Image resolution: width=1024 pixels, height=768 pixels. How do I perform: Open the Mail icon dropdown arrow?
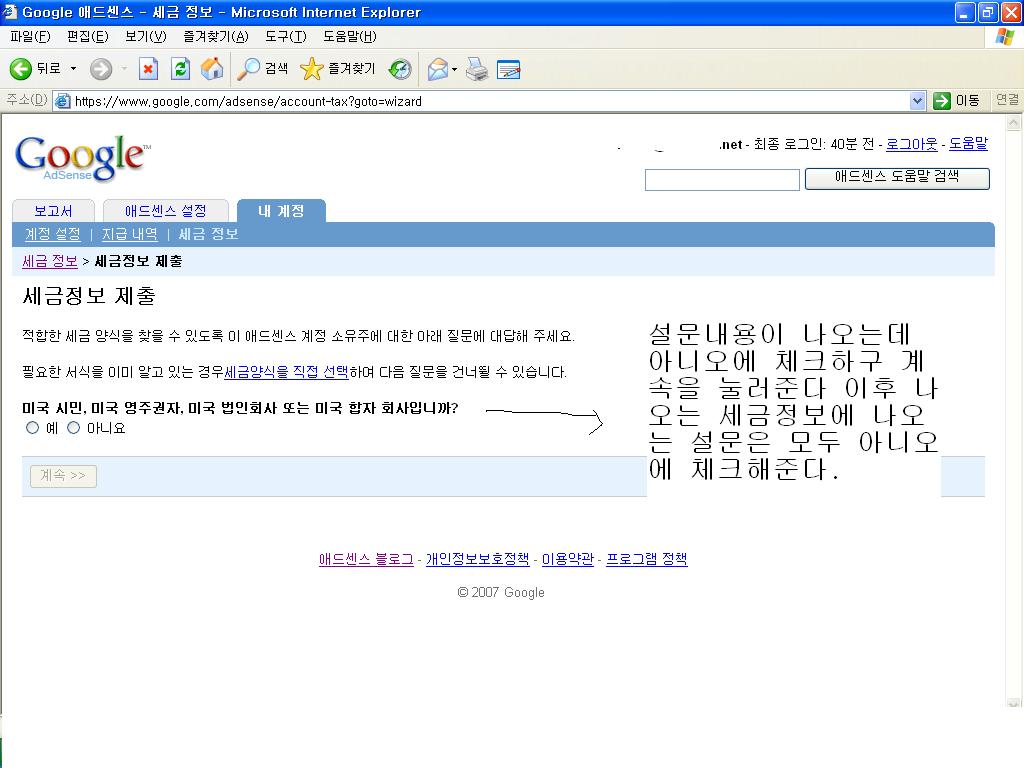(x=455, y=69)
